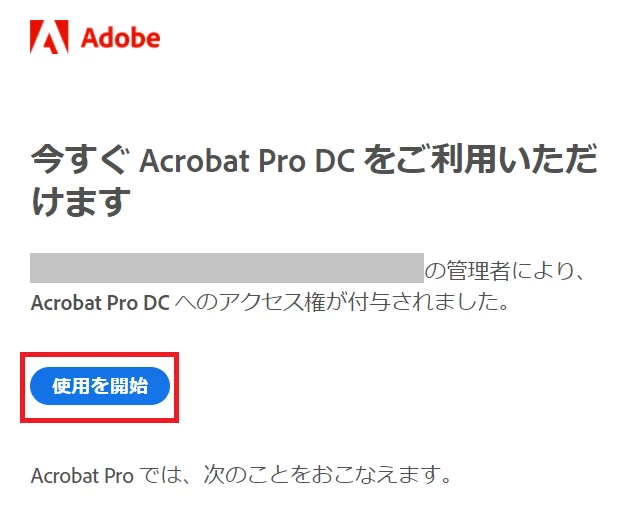Screen dimensions: 637x520
Task: Click the 管理者 word beside the gray block
Action: [x=478, y=270]
